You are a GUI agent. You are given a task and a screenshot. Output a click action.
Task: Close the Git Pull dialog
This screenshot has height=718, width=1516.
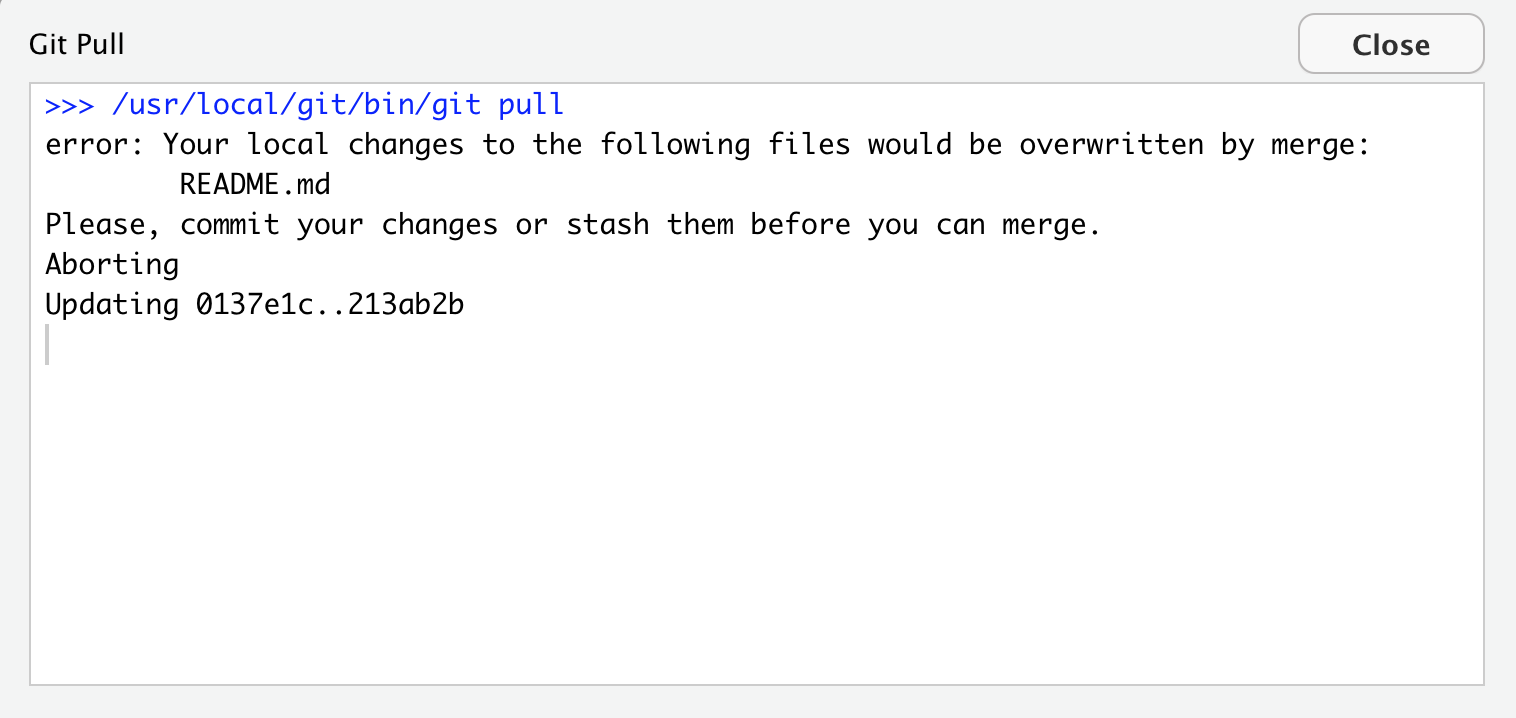pos(1391,44)
